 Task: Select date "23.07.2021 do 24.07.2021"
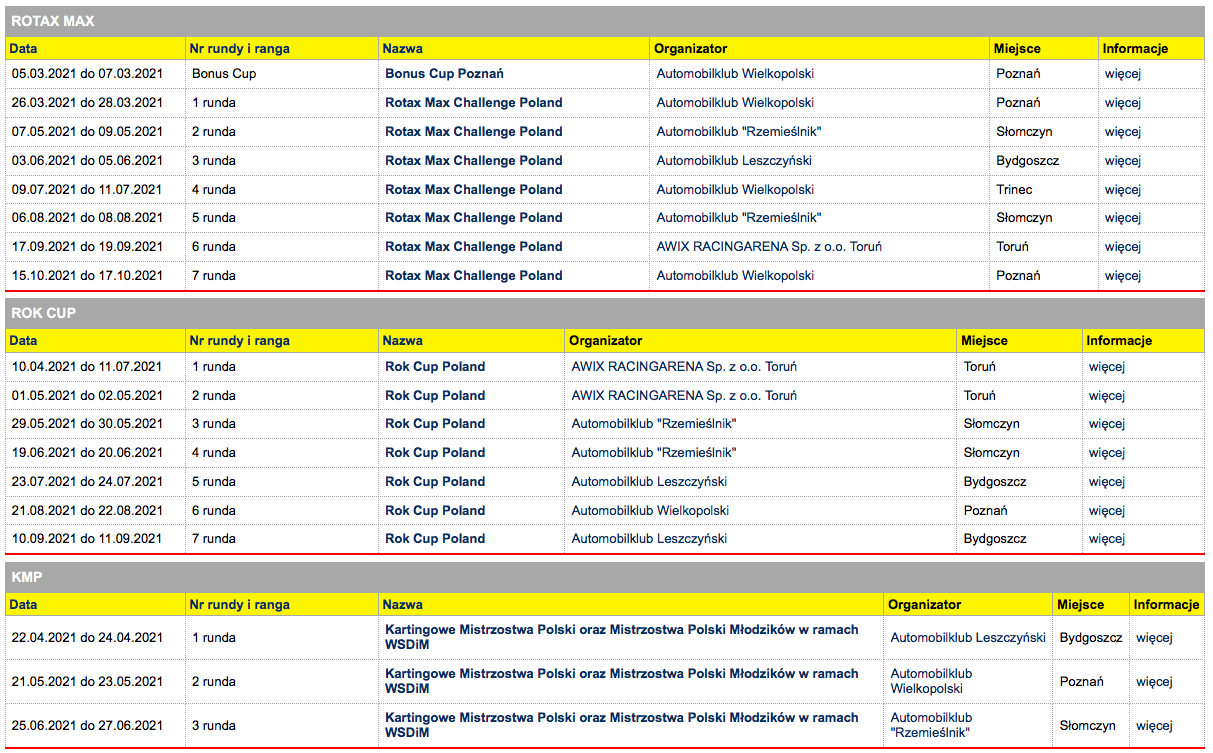pyautogui.click(x=87, y=482)
